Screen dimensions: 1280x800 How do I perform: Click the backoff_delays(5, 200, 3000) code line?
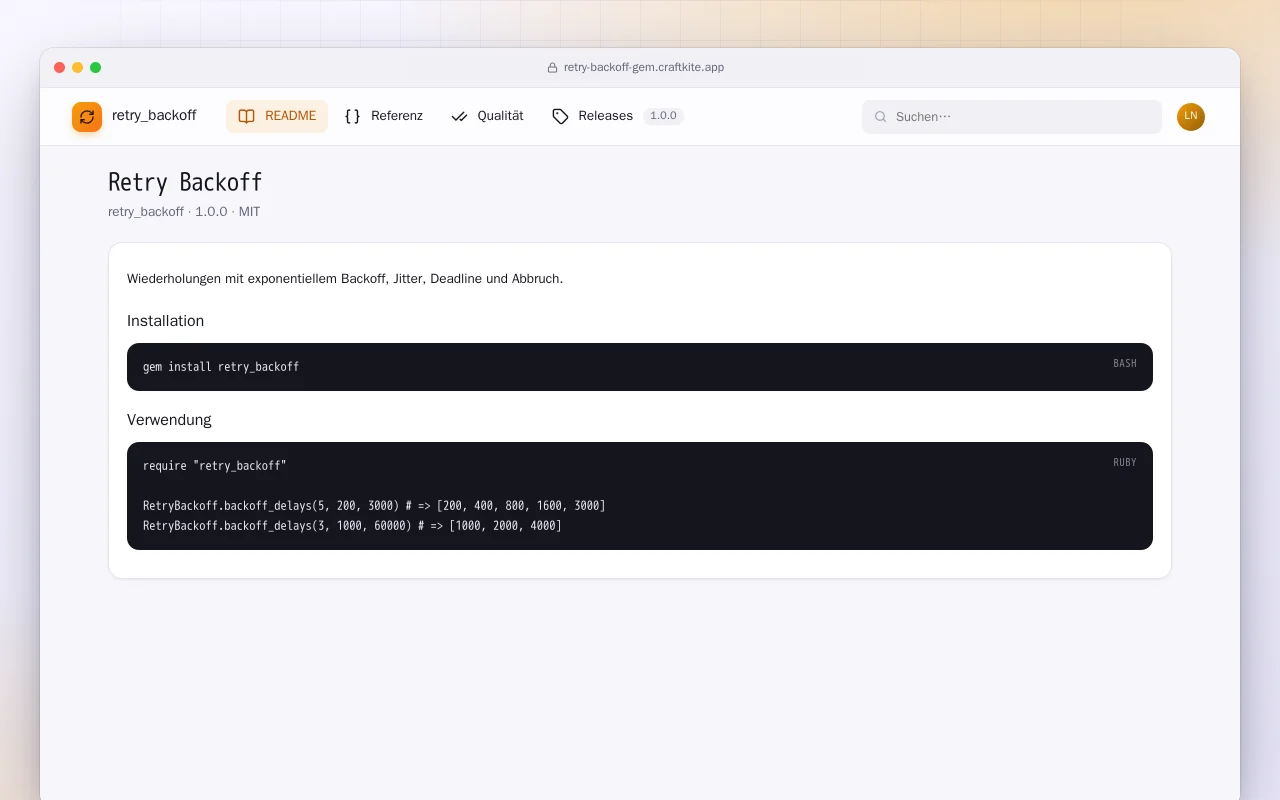374,506
